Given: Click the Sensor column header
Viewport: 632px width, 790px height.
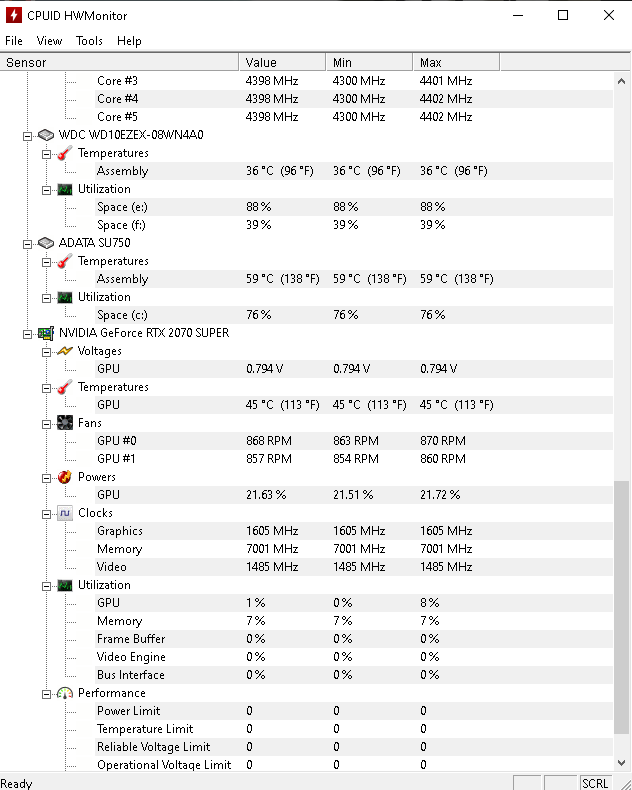Looking at the screenshot, I should (x=120, y=62).
